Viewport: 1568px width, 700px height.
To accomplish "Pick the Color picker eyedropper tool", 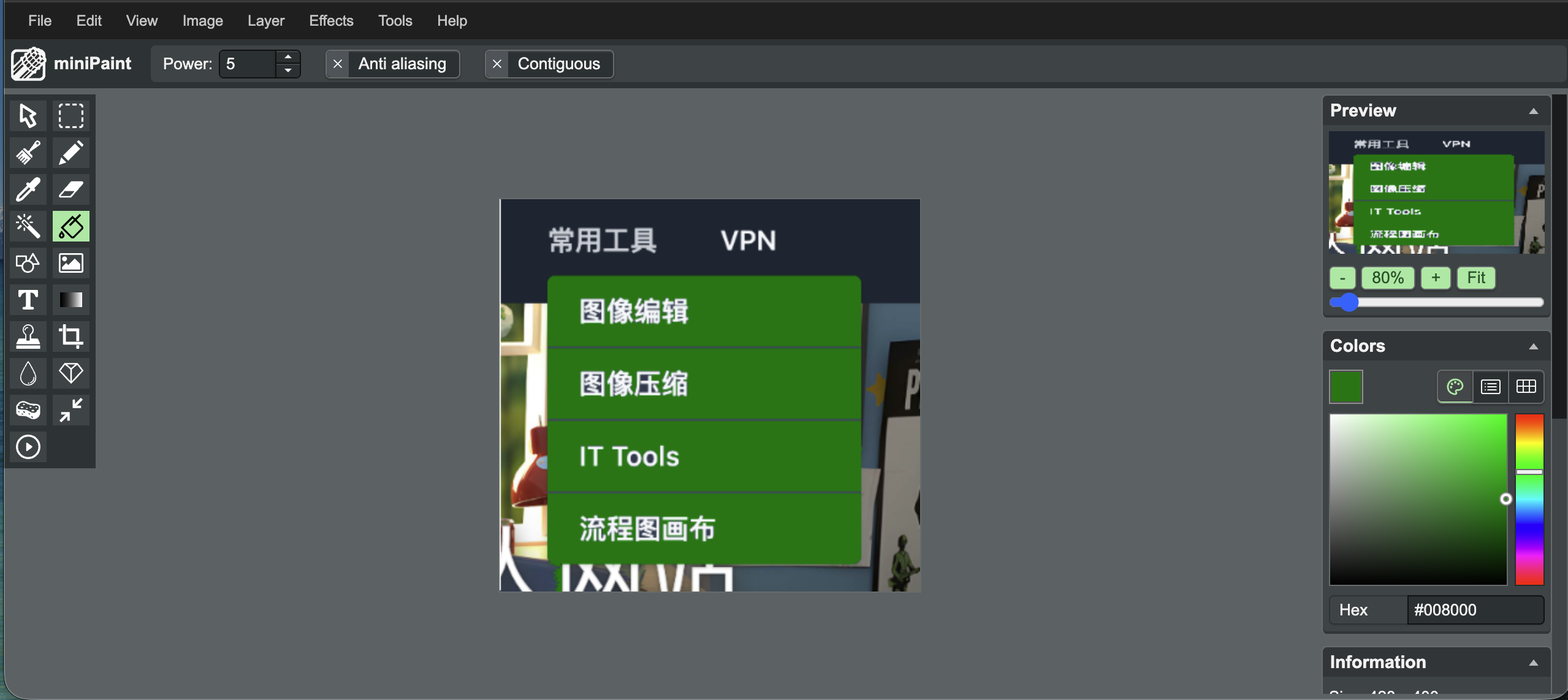I will point(28,189).
